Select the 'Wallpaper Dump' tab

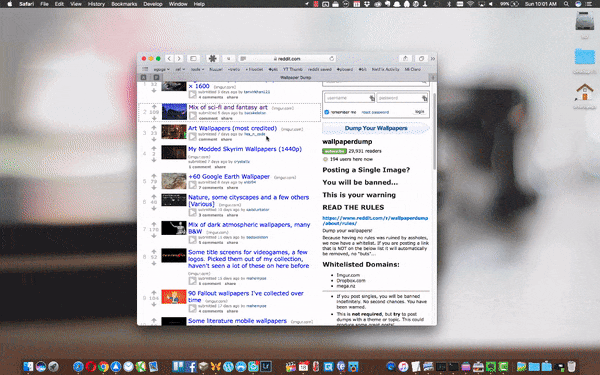295,77
